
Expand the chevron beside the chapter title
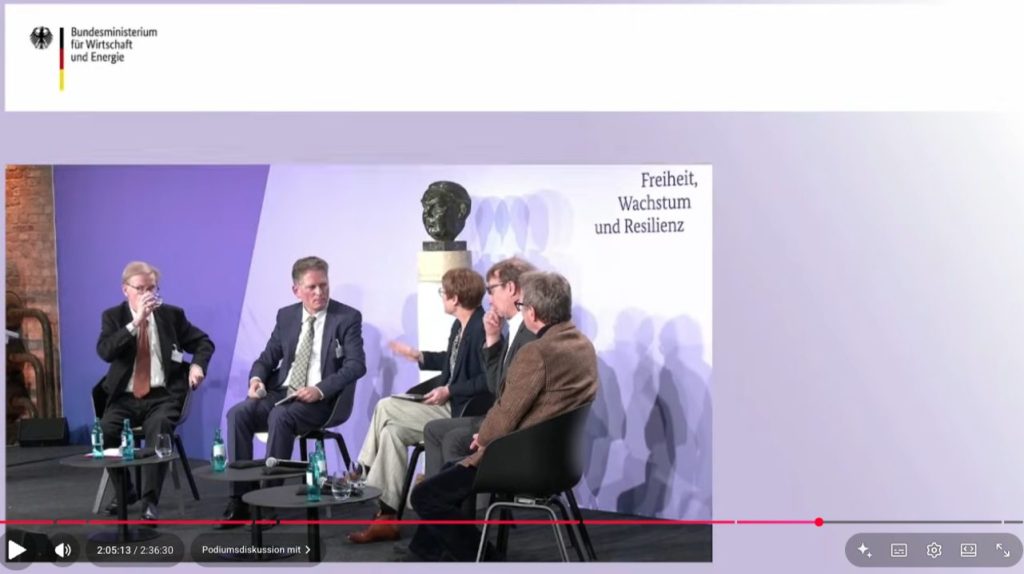pyautogui.click(x=308, y=550)
